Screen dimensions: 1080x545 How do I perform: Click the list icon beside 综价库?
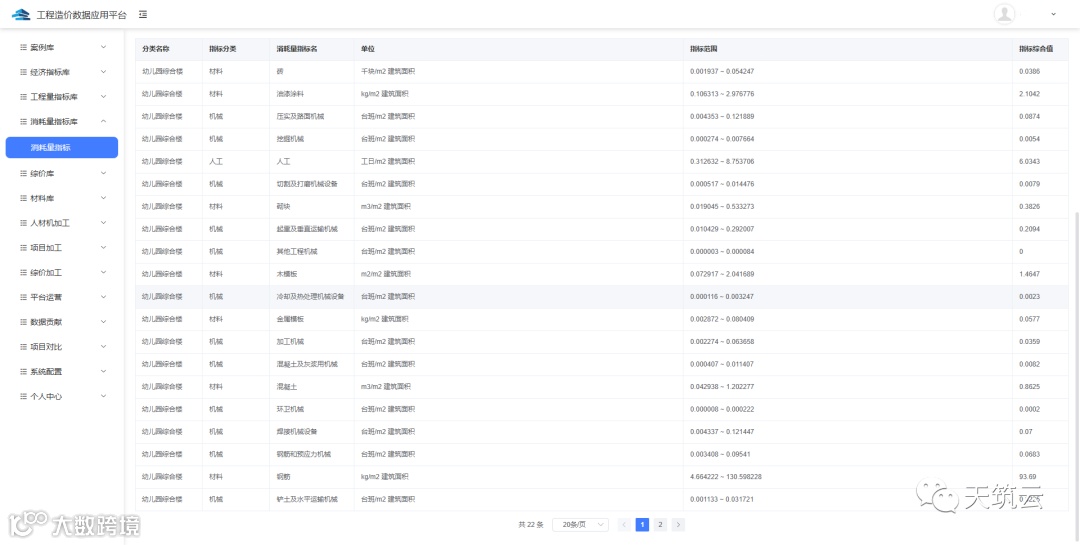(x=23, y=174)
